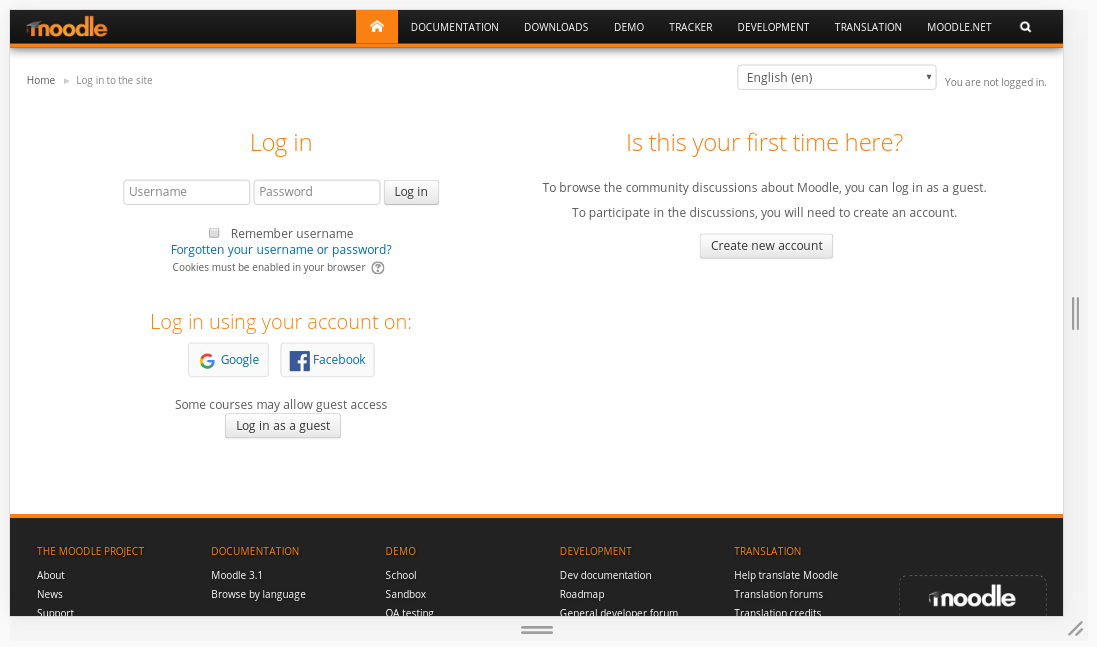Image resolution: width=1097 pixels, height=647 pixels.
Task: Open the Roadmap footer link
Action: click(582, 594)
